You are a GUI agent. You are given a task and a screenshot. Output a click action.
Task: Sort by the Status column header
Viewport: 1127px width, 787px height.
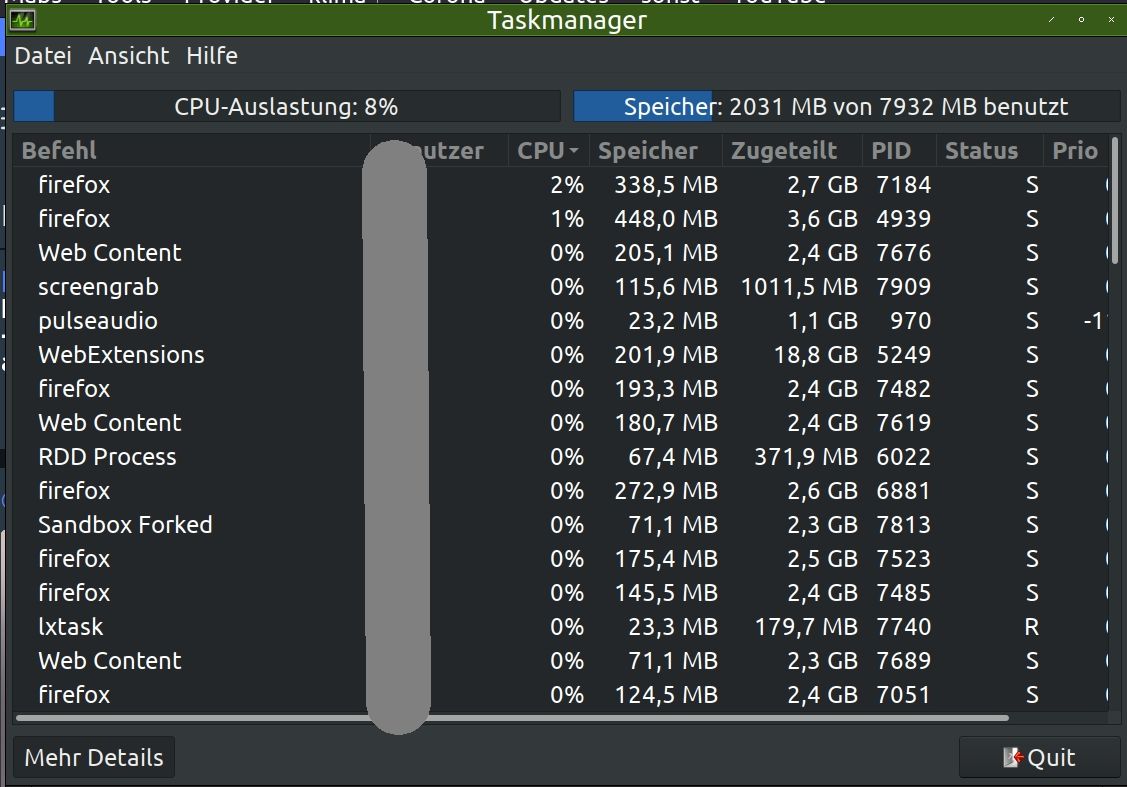tap(989, 151)
